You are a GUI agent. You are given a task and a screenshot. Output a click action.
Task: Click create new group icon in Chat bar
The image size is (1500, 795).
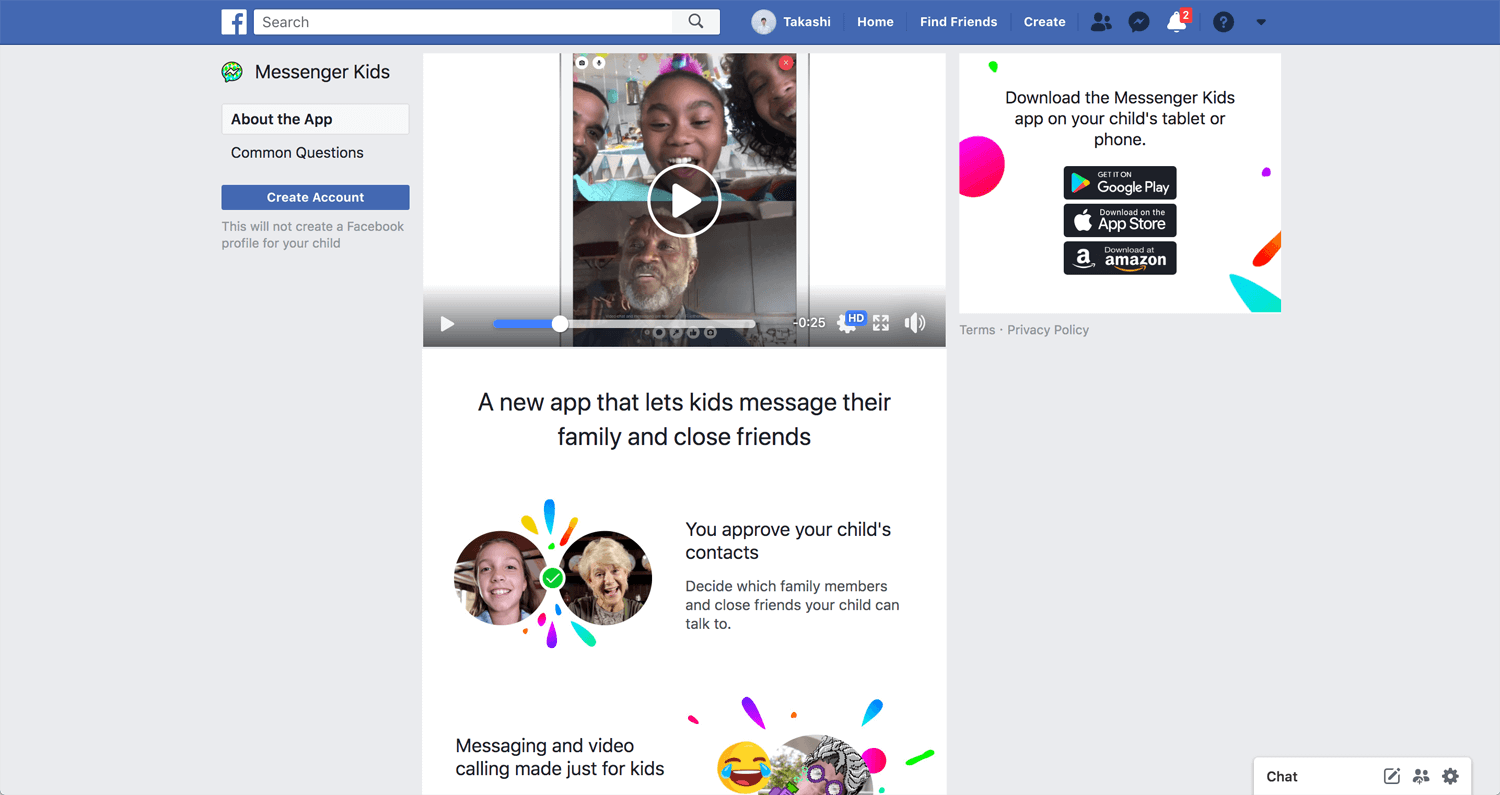click(1421, 776)
